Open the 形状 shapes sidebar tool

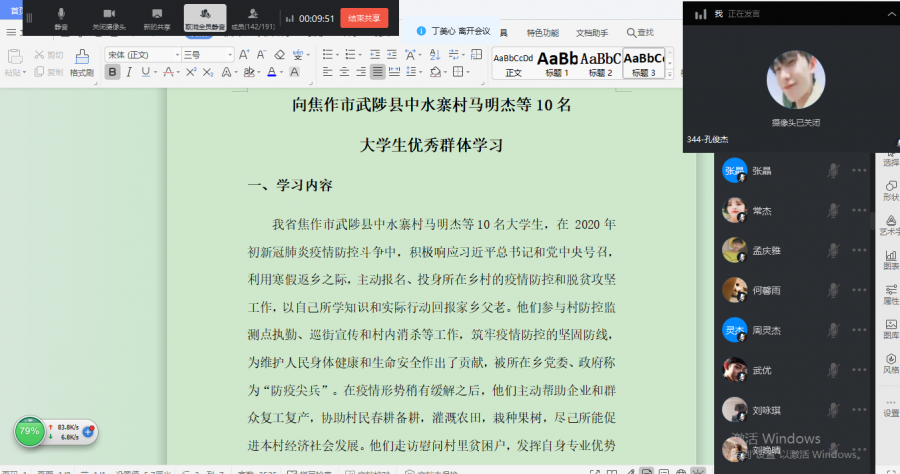891,191
